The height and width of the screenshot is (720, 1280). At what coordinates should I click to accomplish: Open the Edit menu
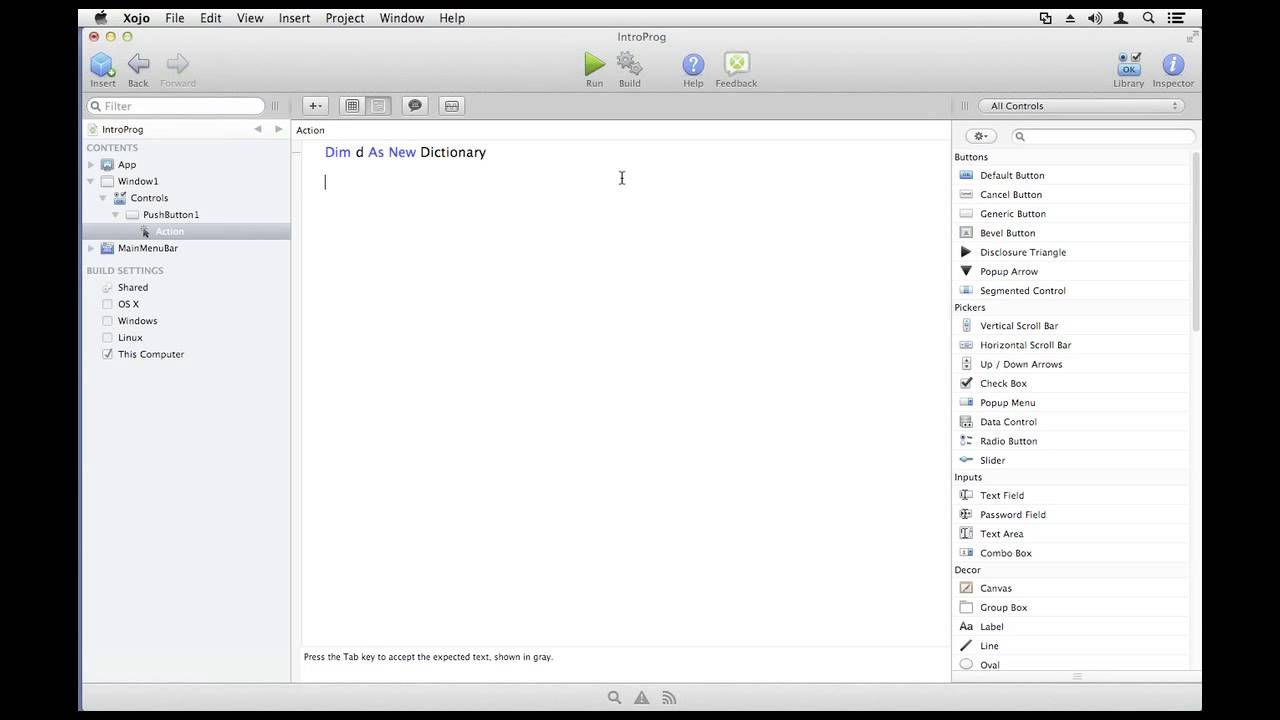(211, 18)
